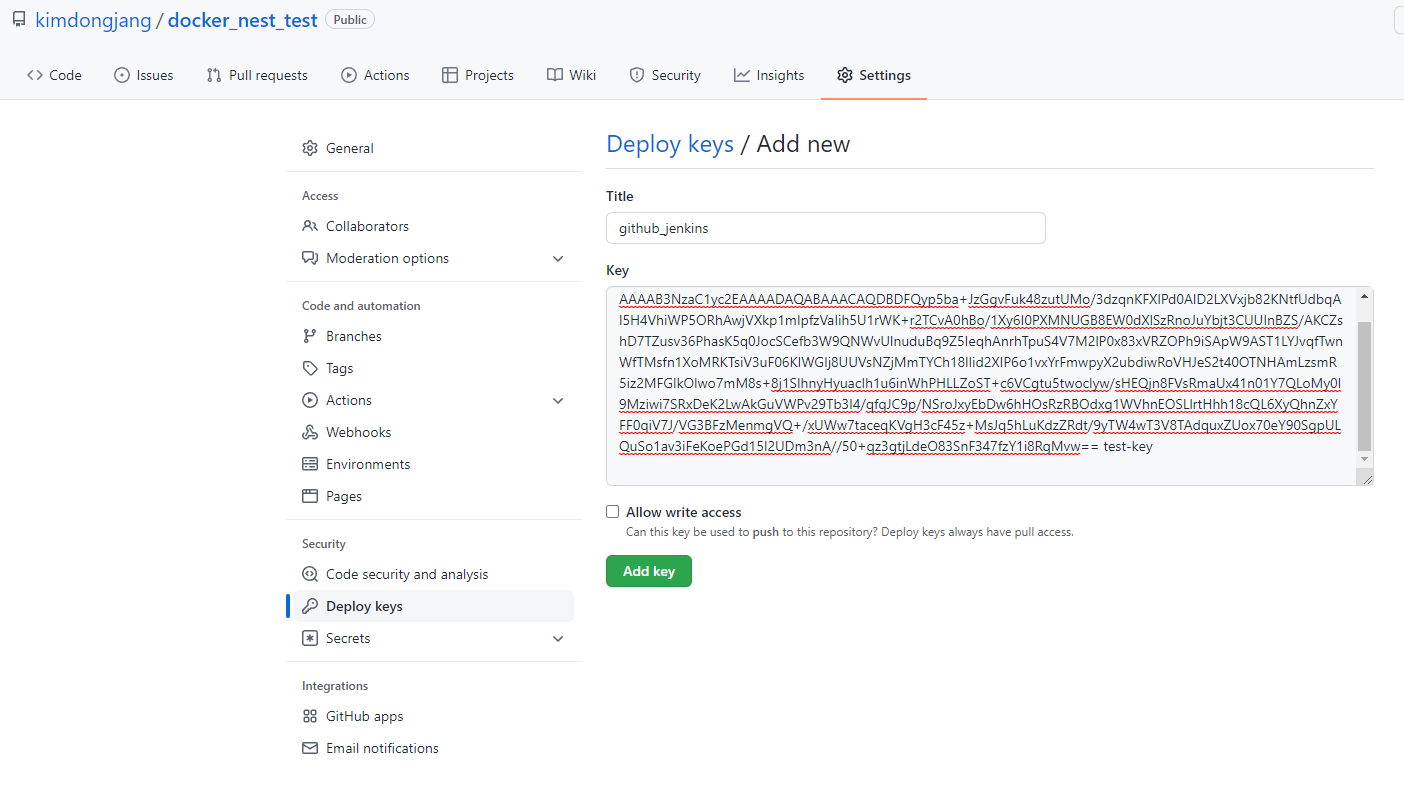1404x785 pixels.
Task: Click the Allow write access label text
Action: [684, 512]
